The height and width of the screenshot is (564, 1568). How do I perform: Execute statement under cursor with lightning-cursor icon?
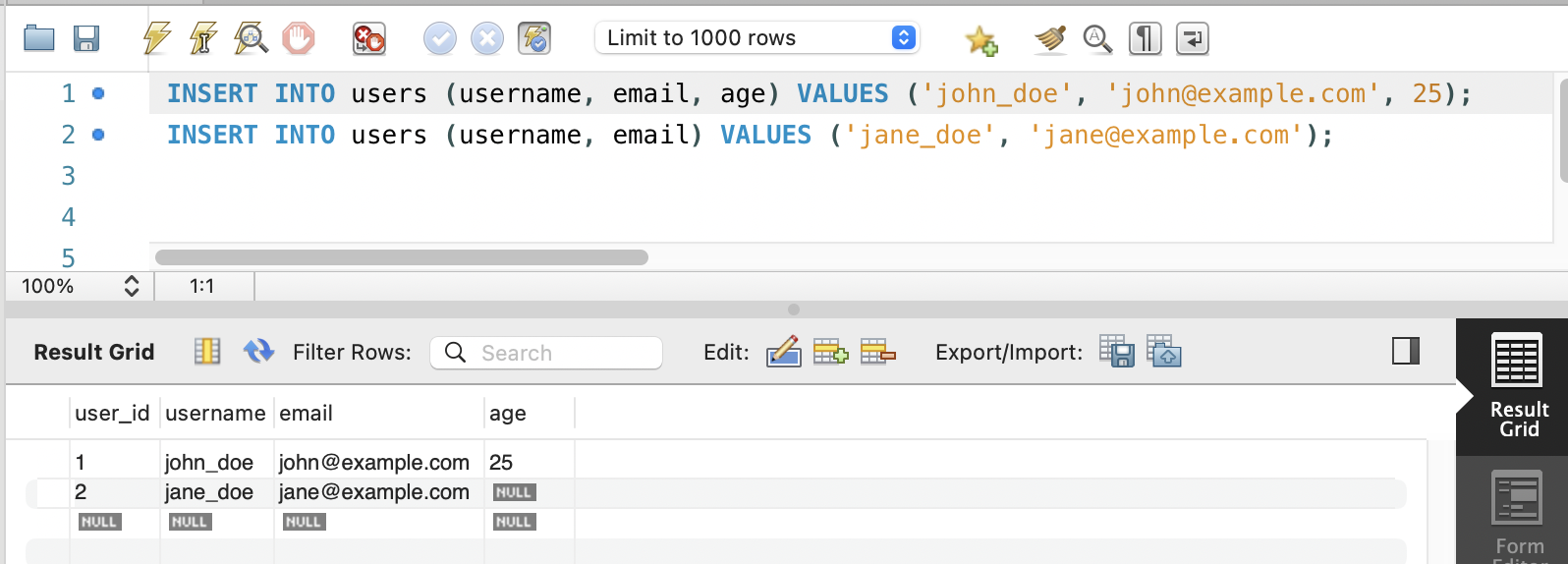[203, 38]
